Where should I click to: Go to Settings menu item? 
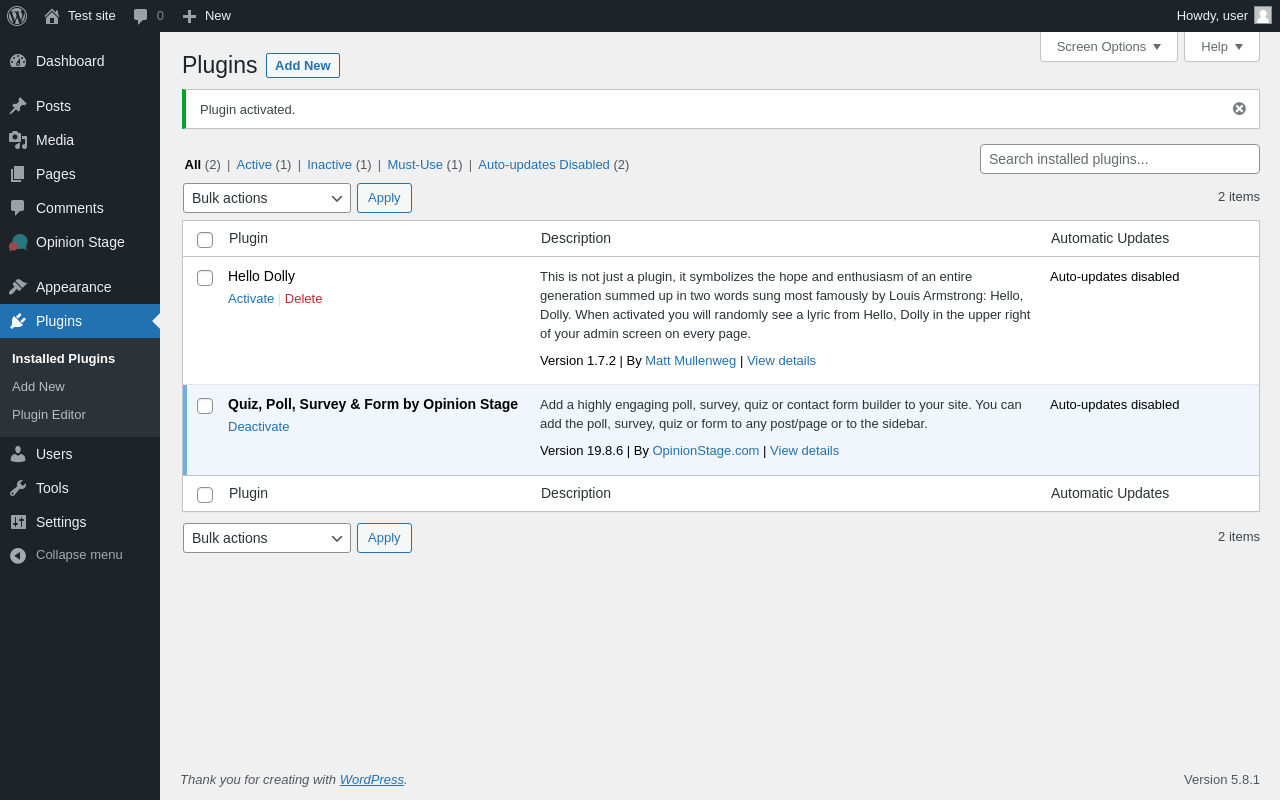point(80,522)
